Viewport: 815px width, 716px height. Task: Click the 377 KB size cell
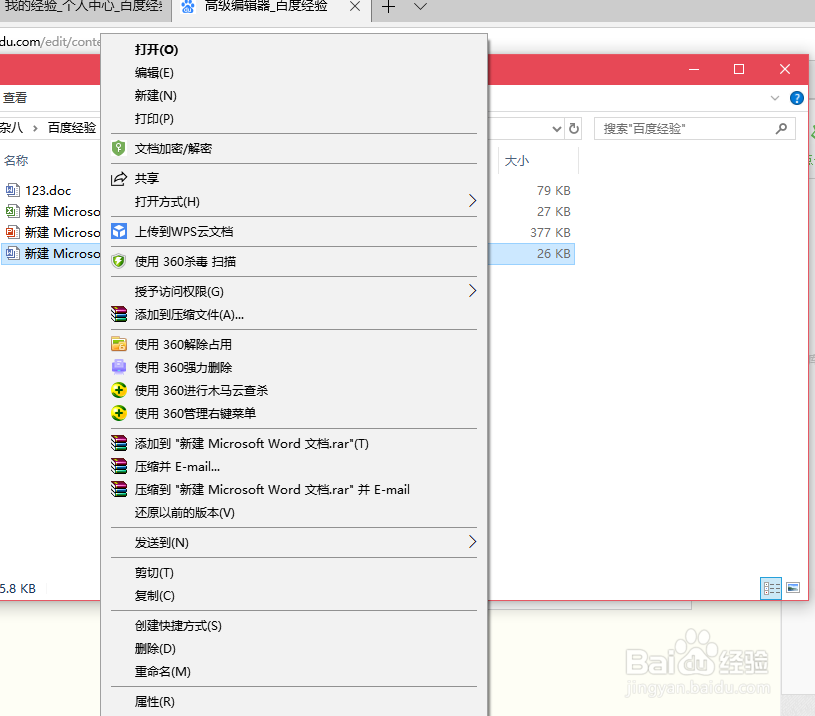(550, 232)
